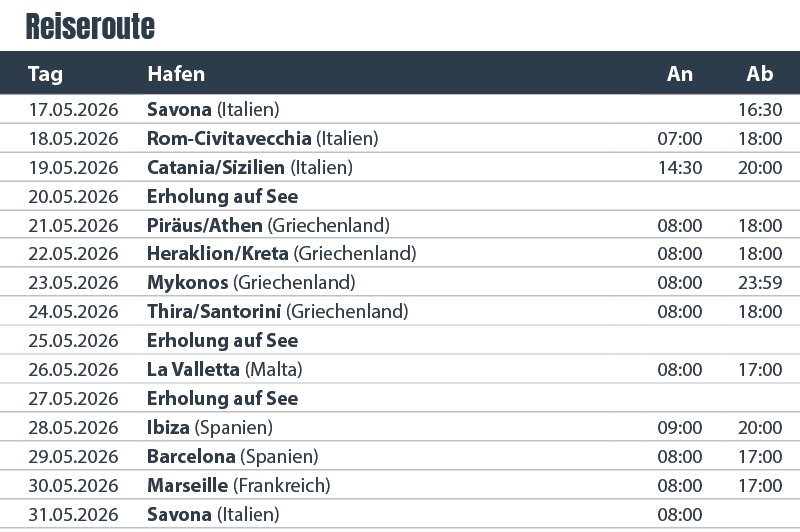The image size is (800, 532).
Task: Click the Tag column header
Action: coord(45,75)
